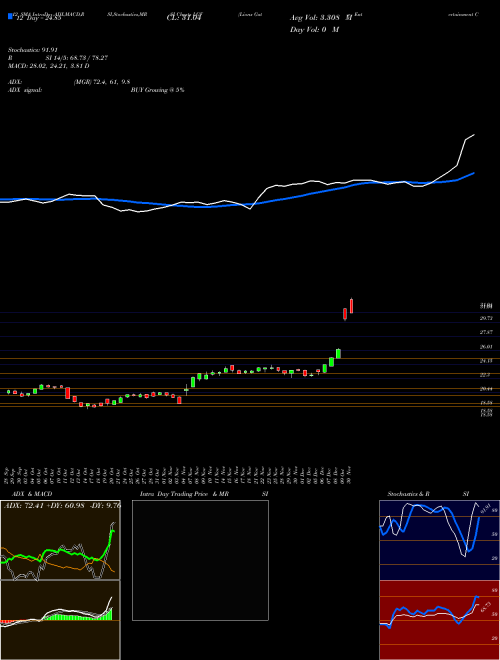Click the 'ADX: 72.41 +DY: 60.98 -DY: 9.76' header
The height and width of the screenshot is (660, 500).
point(62,505)
